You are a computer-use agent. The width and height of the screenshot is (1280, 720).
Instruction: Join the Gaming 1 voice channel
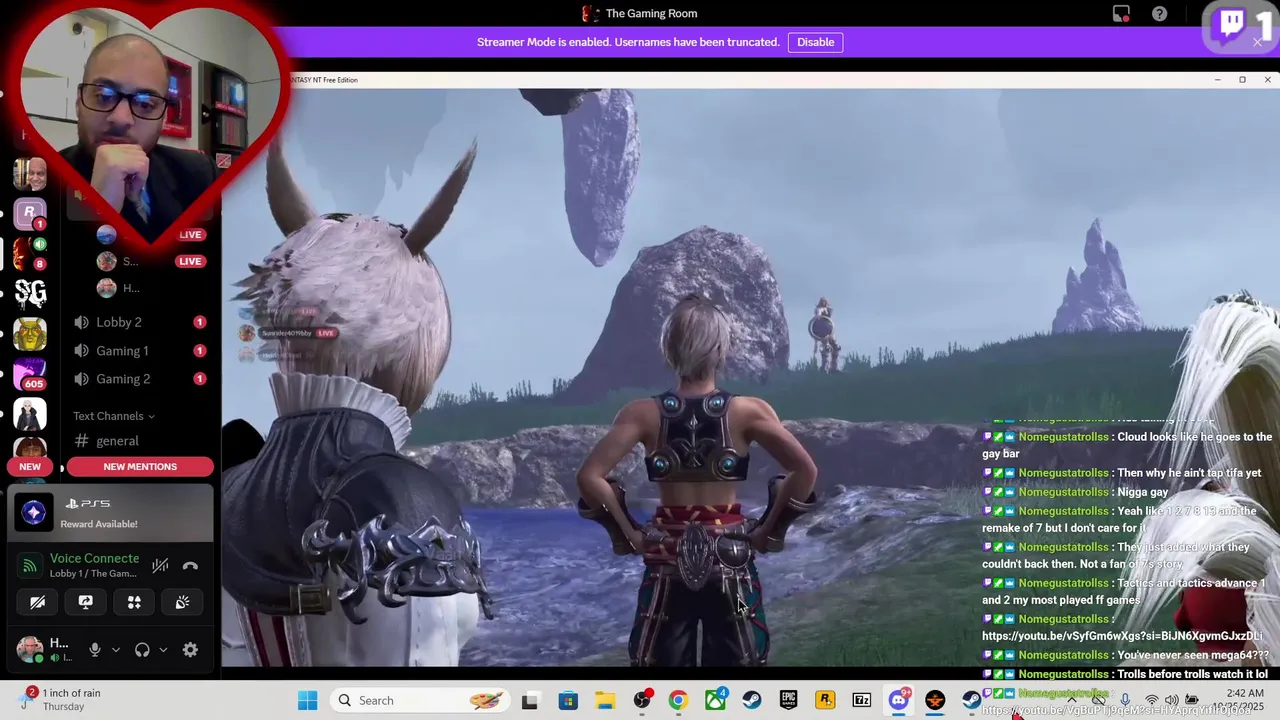click(140, 351)
